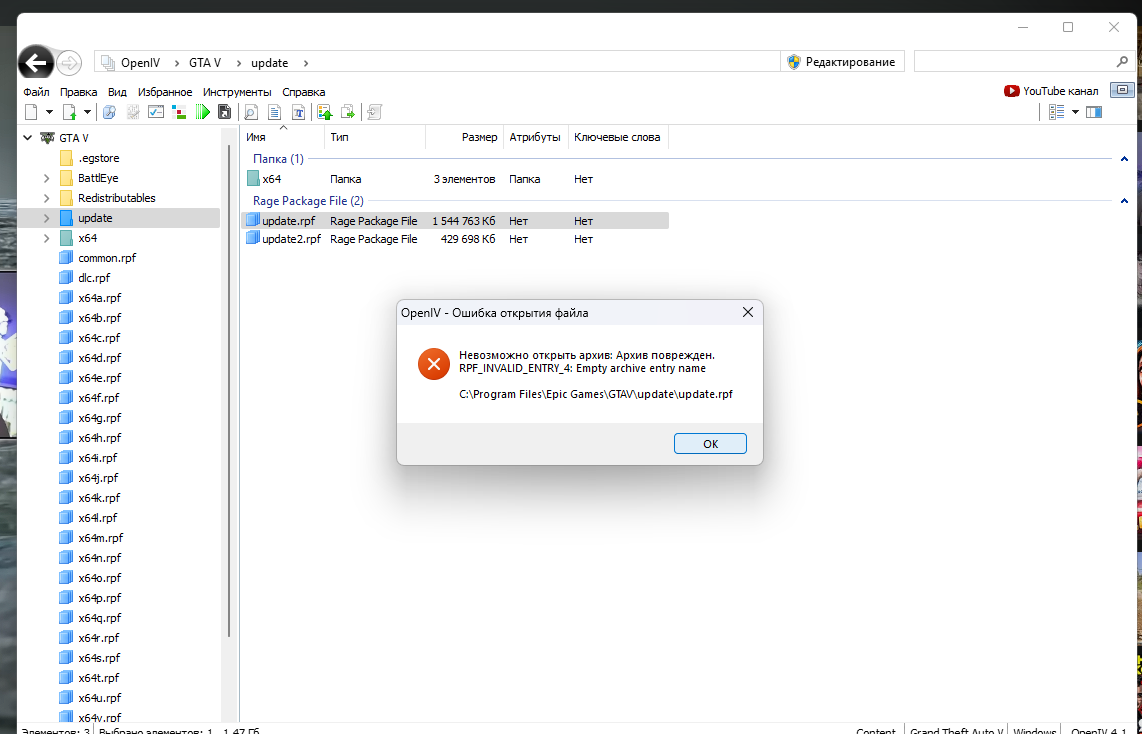This screenshot has width=1142, height=734.
Task: Open the dropdown arrow beside New file icon
Action: [x=50, y=112]
